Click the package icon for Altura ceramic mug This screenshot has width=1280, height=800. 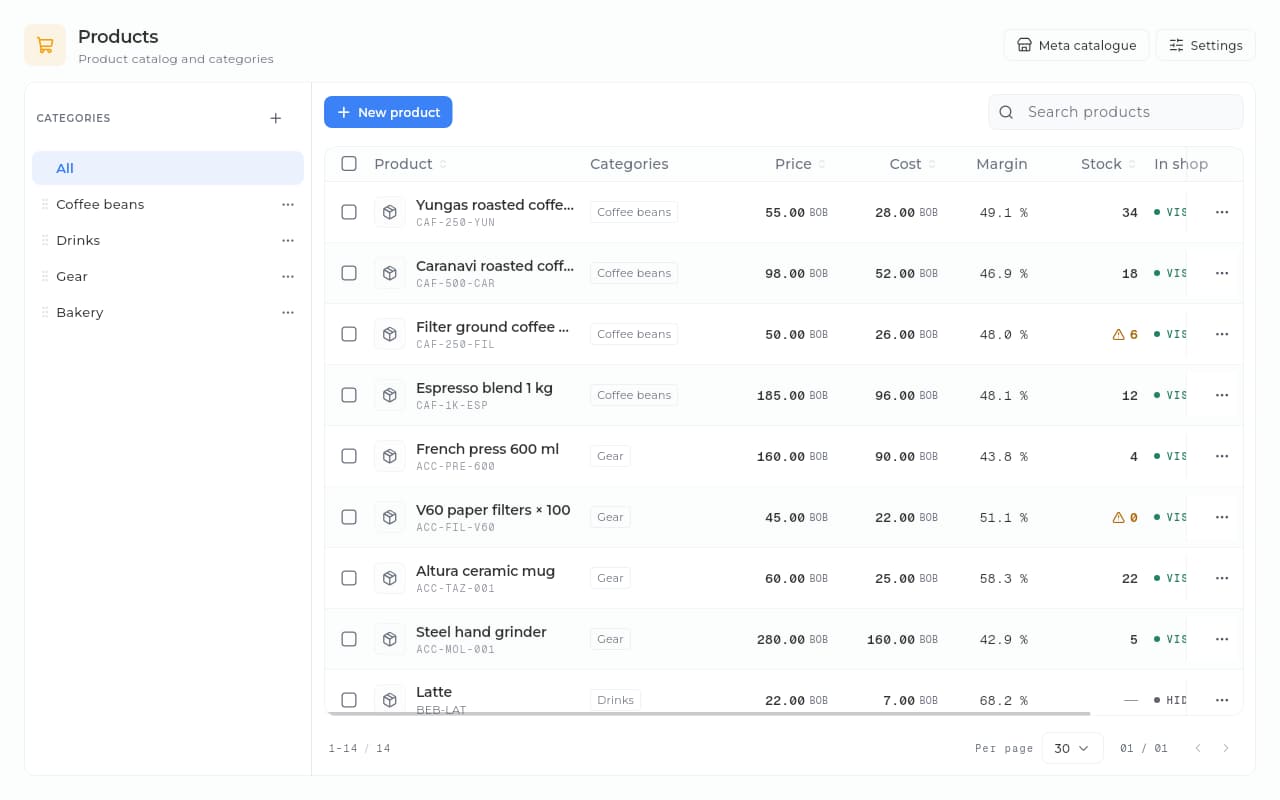[390, 578]
